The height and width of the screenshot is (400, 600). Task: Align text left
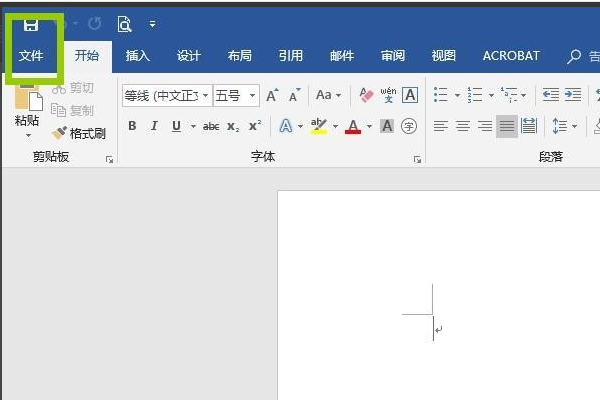click(441, 126)
